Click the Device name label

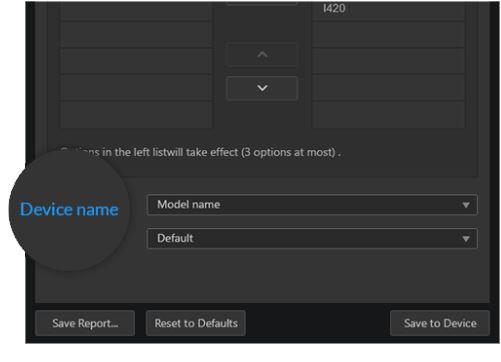69,210
